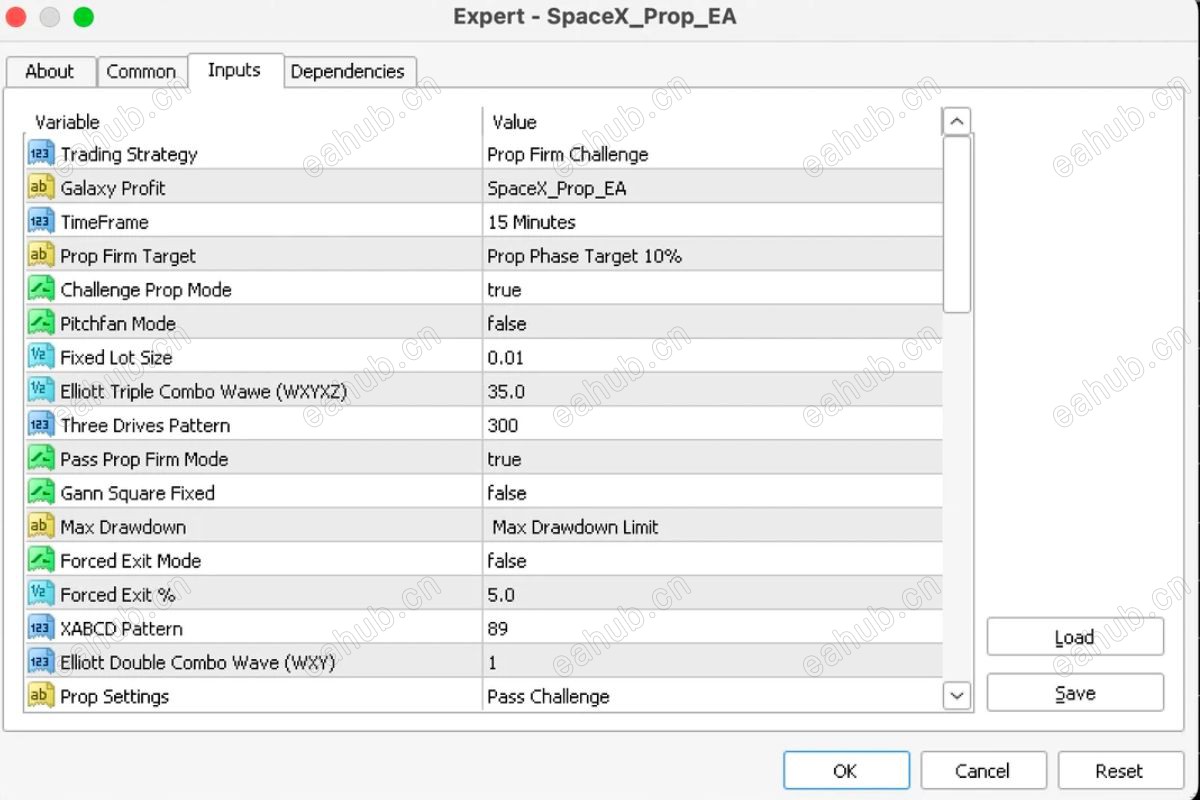Viewport: 1200px width, 800px height.
Task: Click the double-type icon beside Fixed Lot Size
Action: click(41, 358)
